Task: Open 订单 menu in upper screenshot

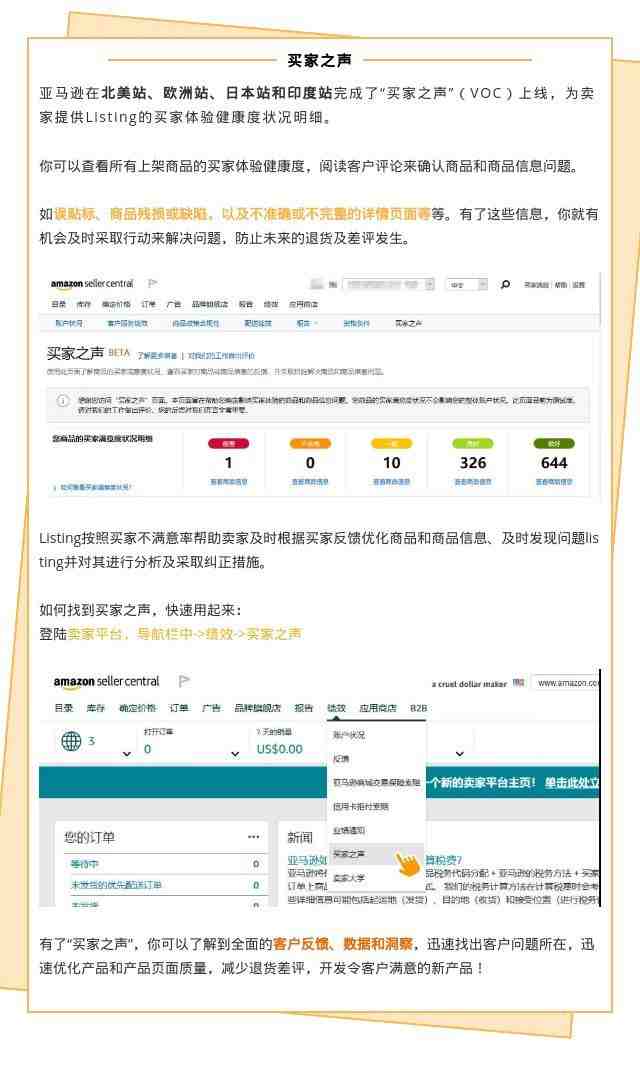Action: [x=148, y=303]
